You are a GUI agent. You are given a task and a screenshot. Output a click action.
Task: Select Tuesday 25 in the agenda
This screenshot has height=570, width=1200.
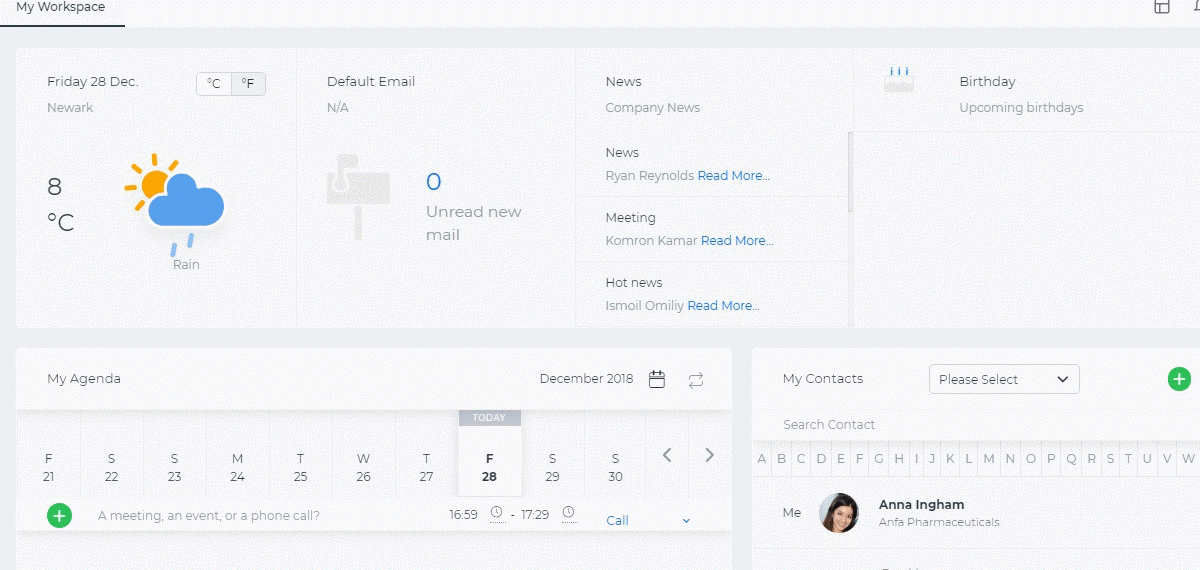click(x=301, y=467)
